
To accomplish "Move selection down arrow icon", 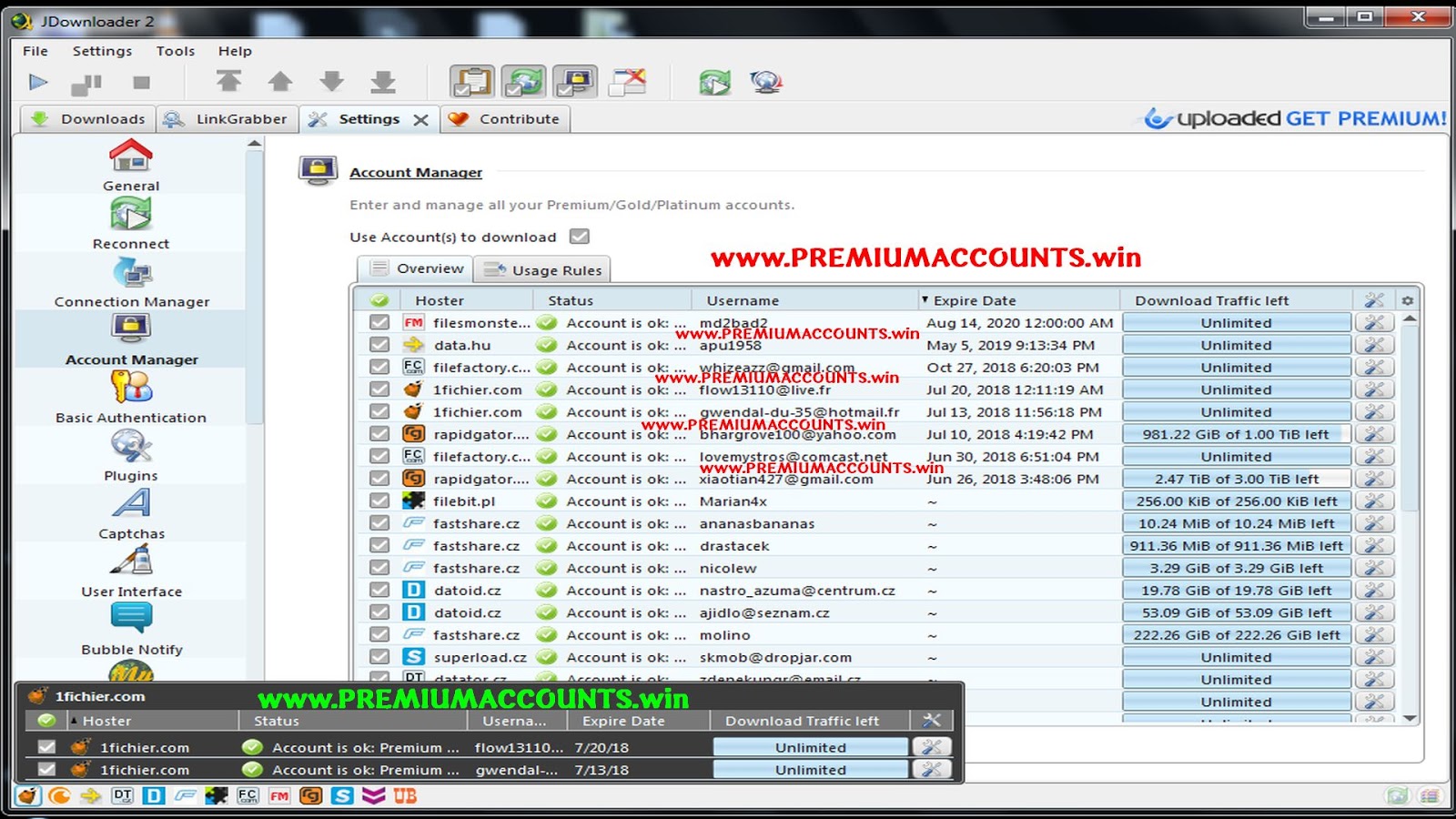I will pyautogui.click(x=332, y=82).
